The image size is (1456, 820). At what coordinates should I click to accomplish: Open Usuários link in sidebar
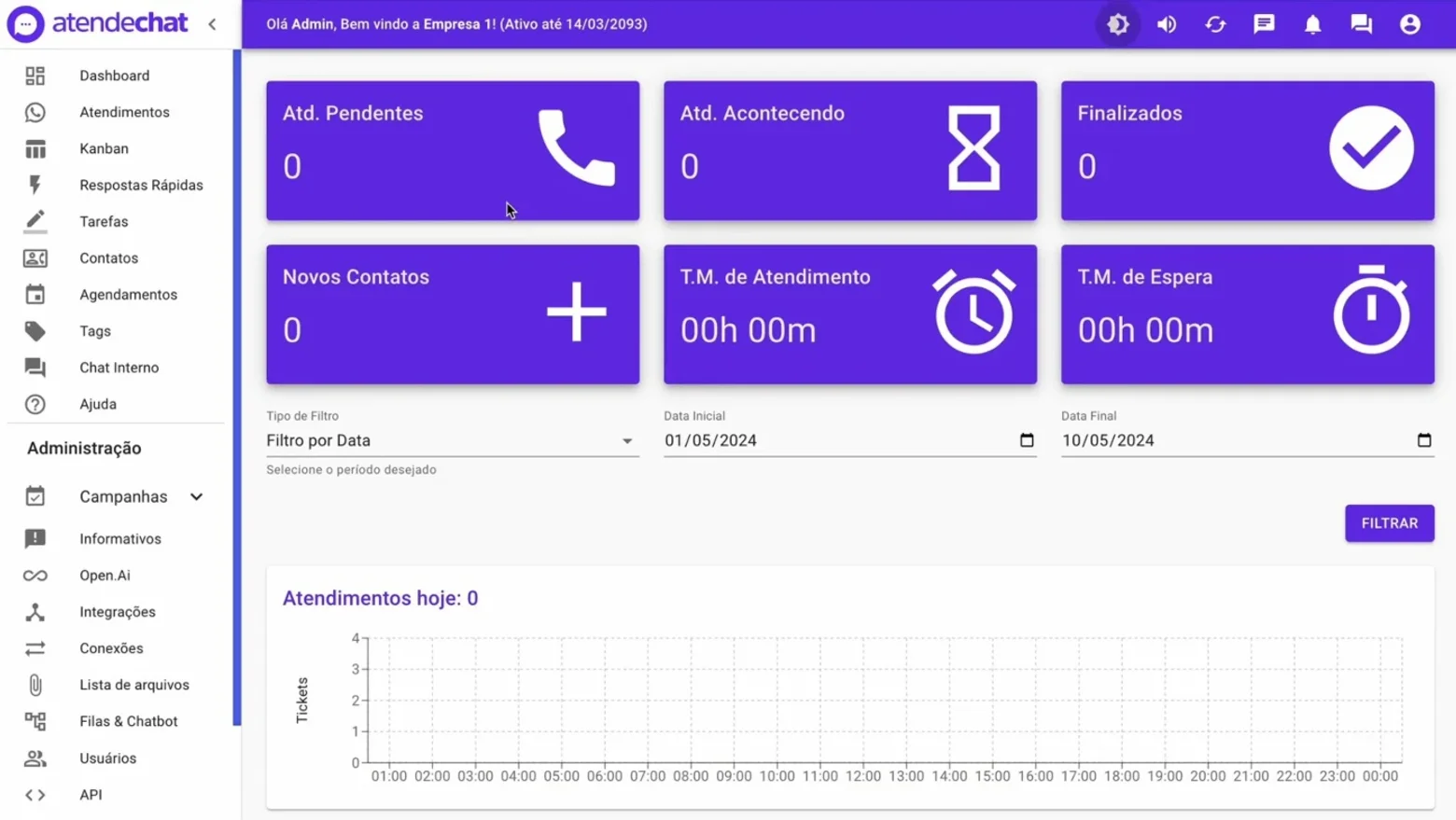pos(107,758)
